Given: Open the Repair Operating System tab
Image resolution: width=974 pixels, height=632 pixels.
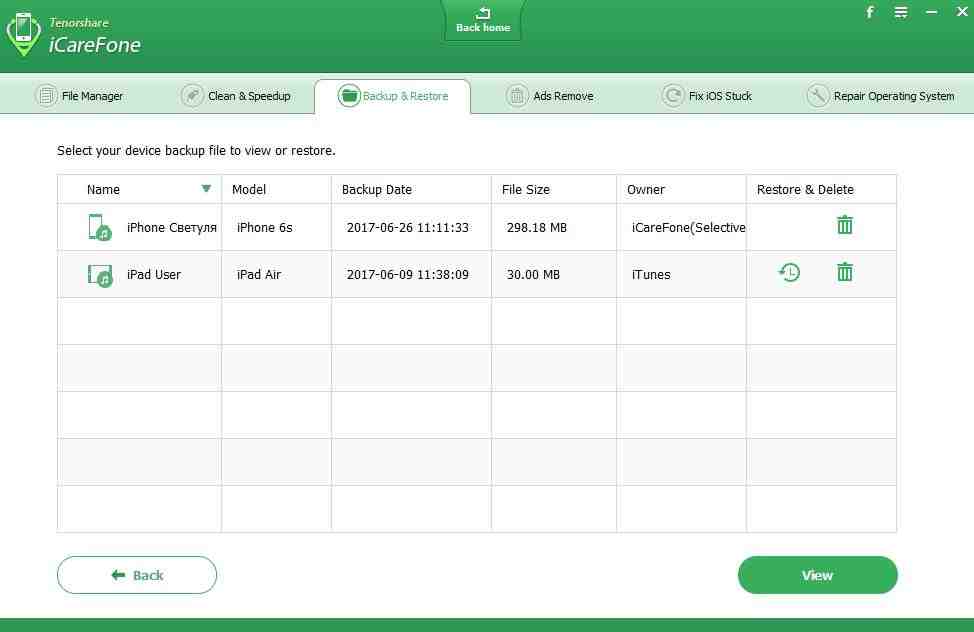Looking at the screenshot, I should click(881, 96).
